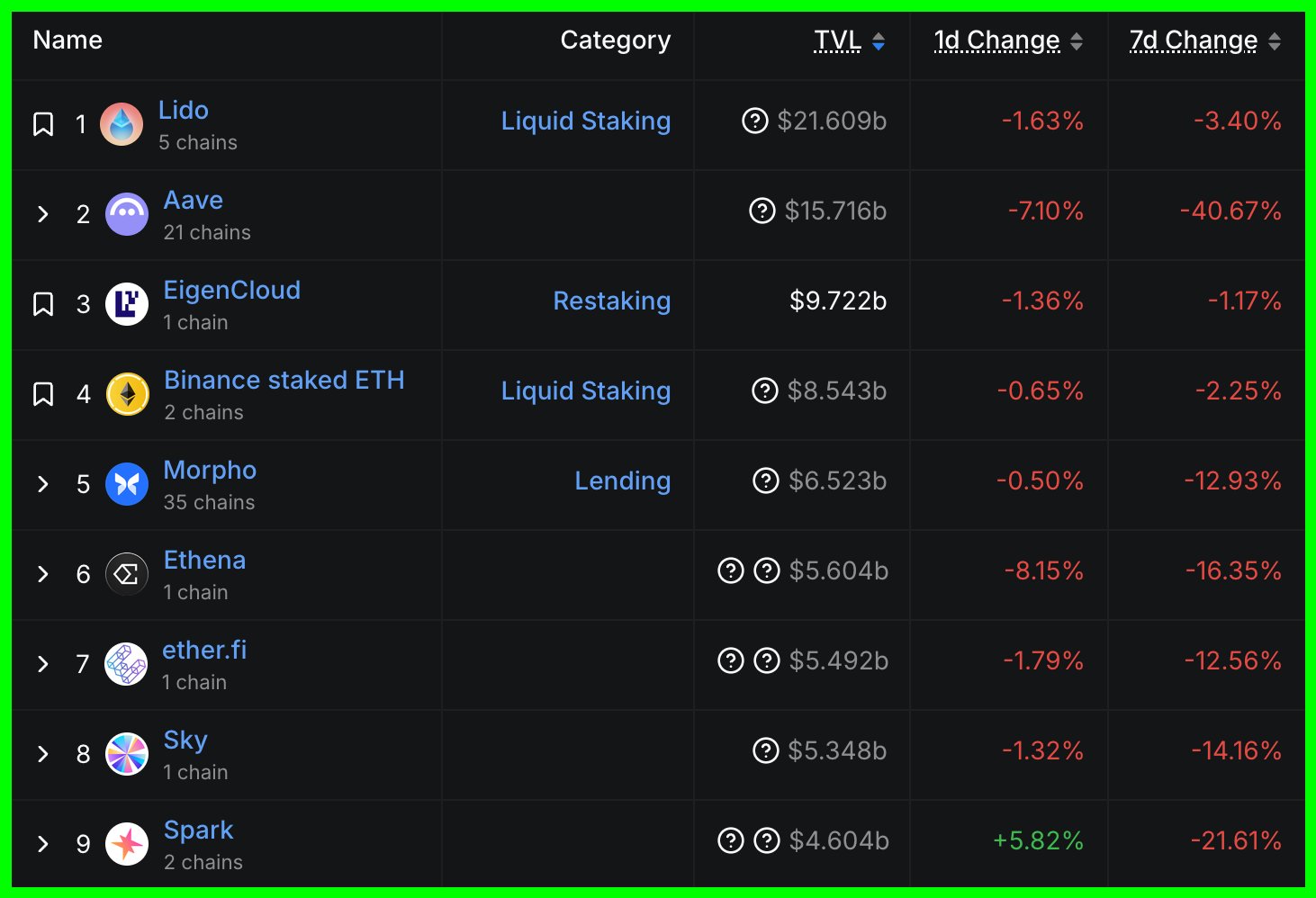1316x898 pixels.
Task: Bookmark Binance staked ETH
Action: click(43, 394)
